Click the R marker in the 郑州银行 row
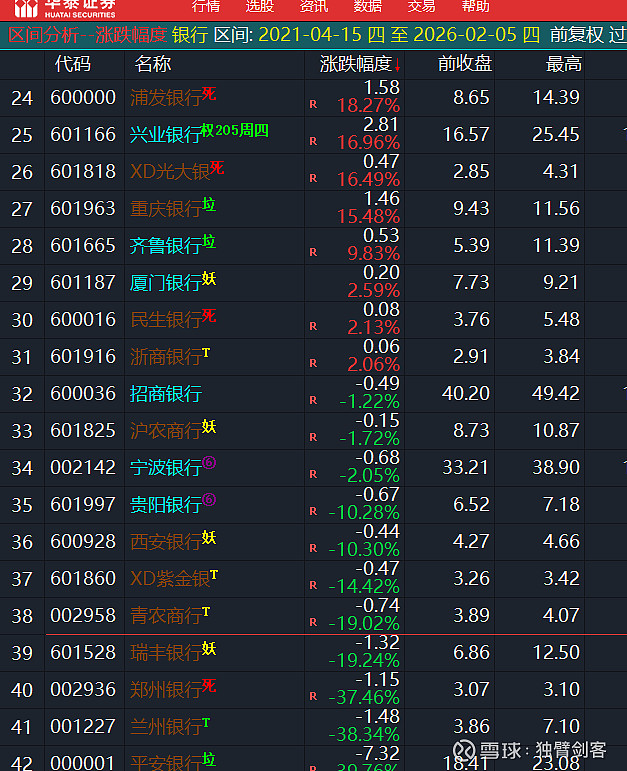627x771 pixels. [313, 696]
